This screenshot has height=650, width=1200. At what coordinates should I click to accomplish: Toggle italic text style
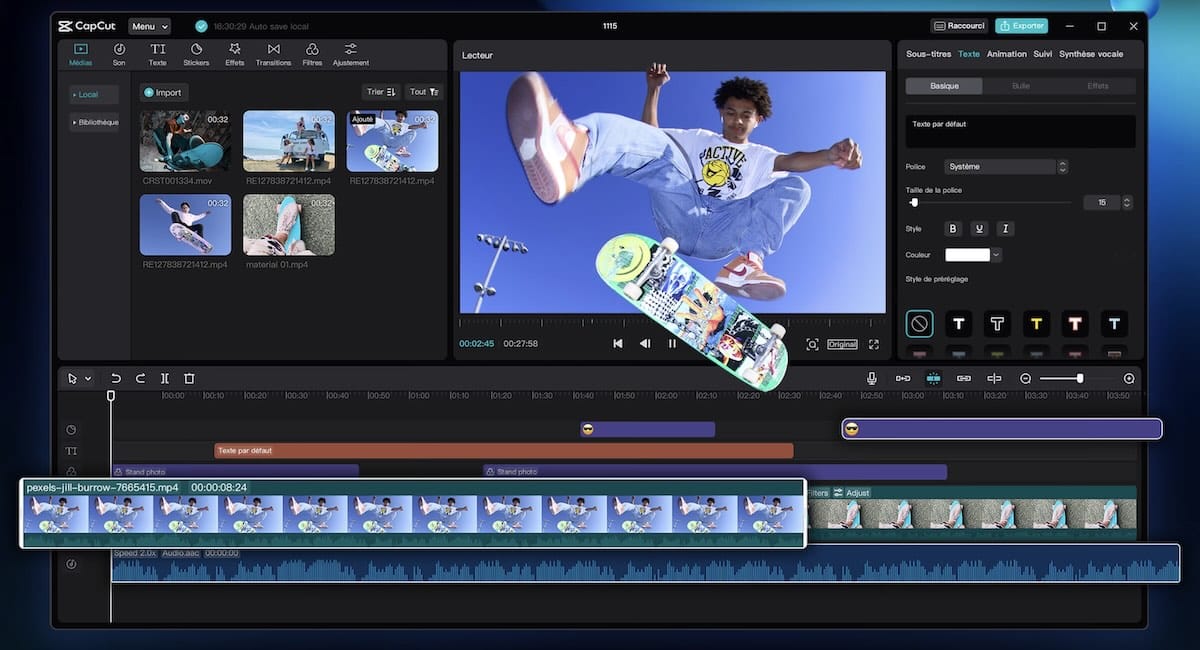[x=1006, y=229]
